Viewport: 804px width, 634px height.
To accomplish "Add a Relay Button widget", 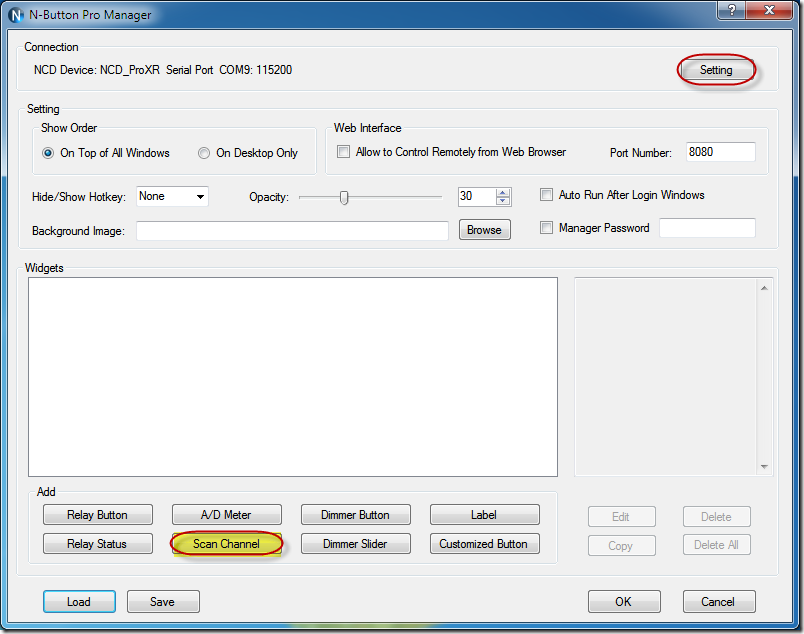I will click(x=97, y=514).
